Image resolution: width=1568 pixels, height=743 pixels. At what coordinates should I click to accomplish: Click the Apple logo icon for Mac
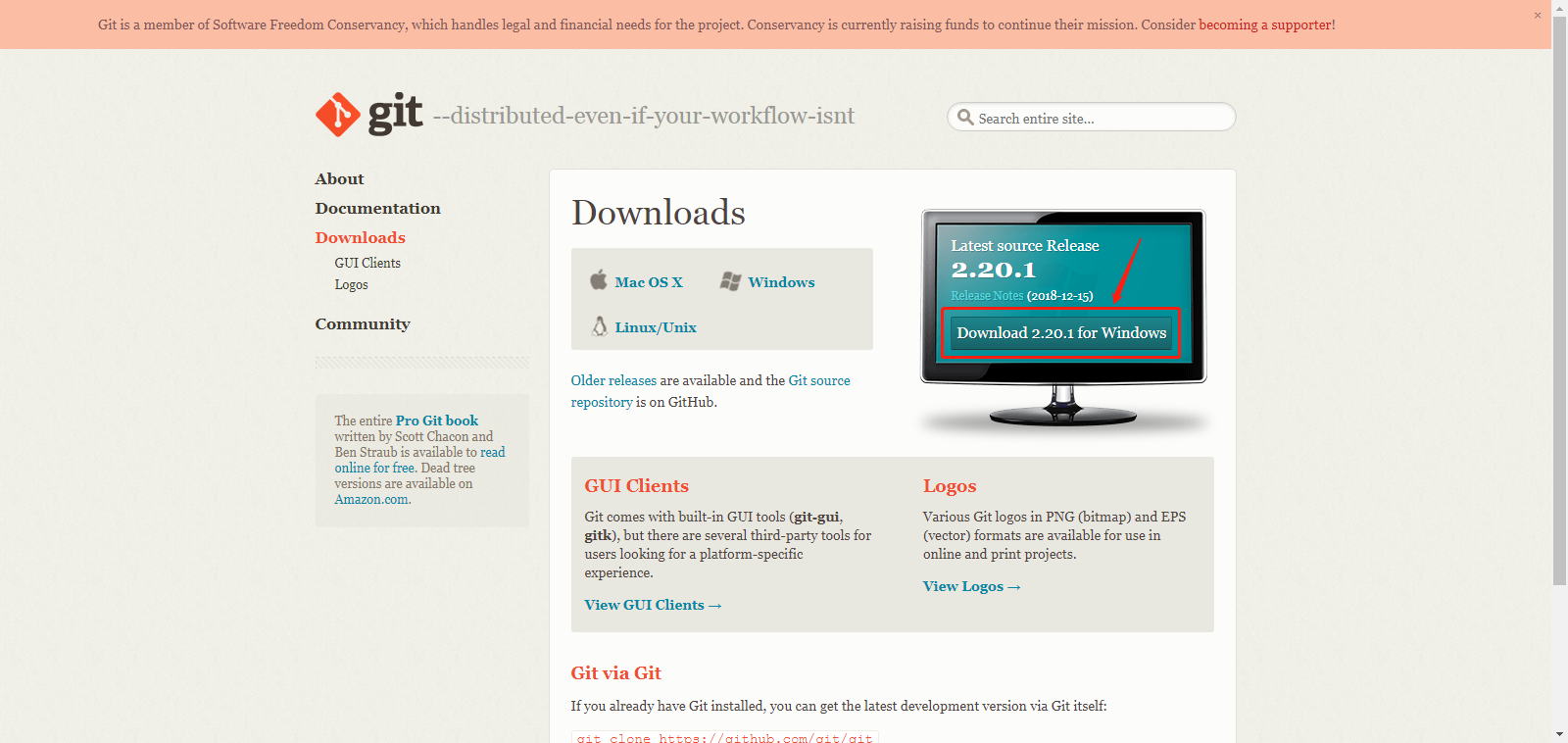tap(599, 280)
